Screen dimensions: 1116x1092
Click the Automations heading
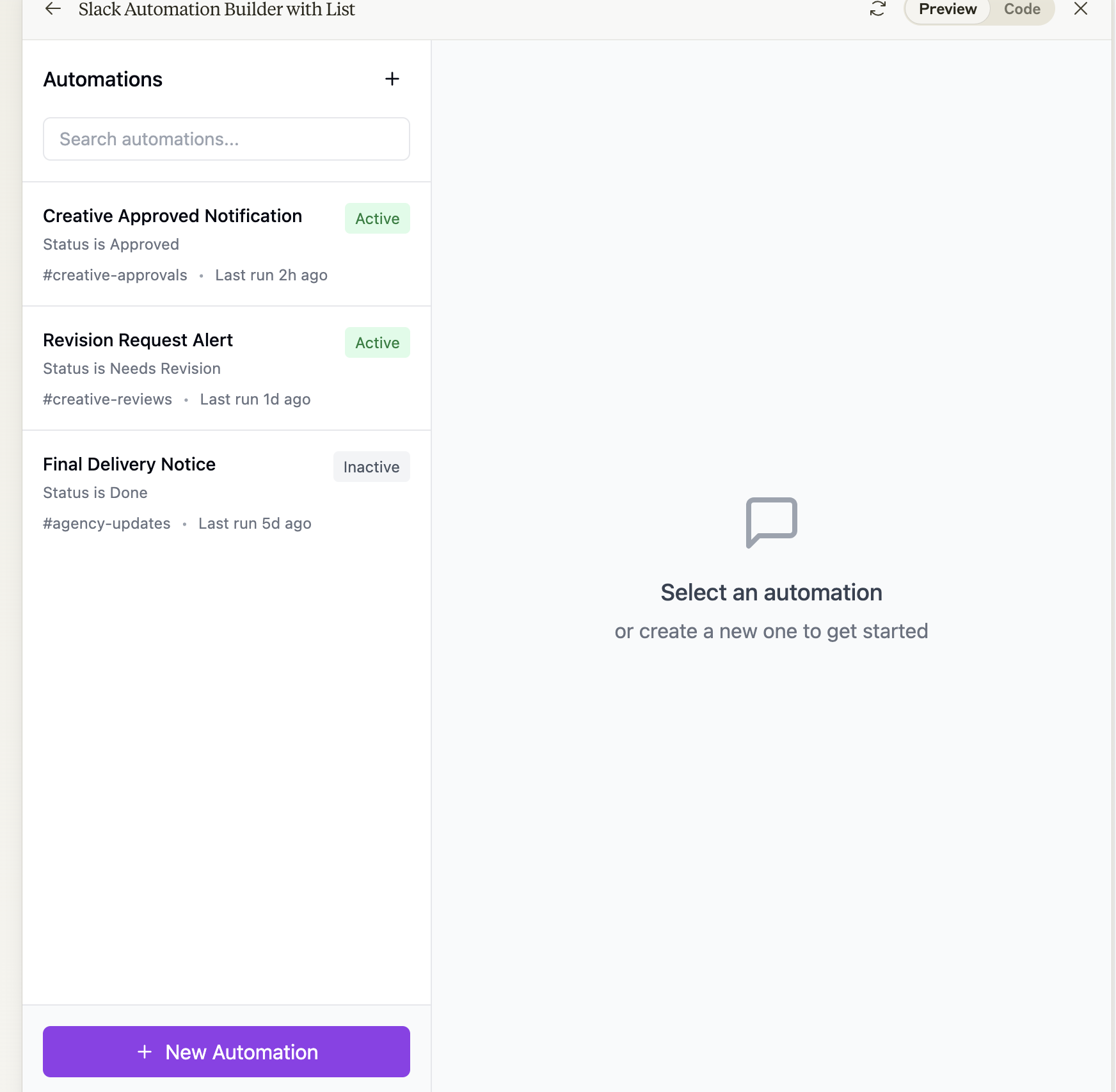coord(103,79)
